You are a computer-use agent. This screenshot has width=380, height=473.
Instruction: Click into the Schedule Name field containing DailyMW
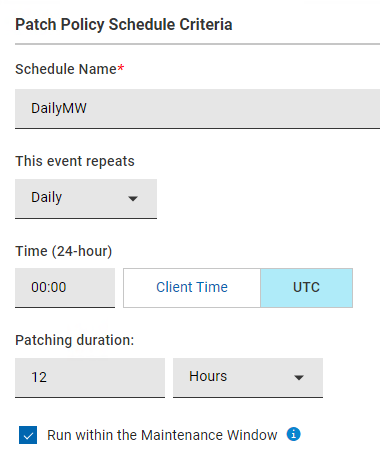pyautogui.click(x=197, y=109)
